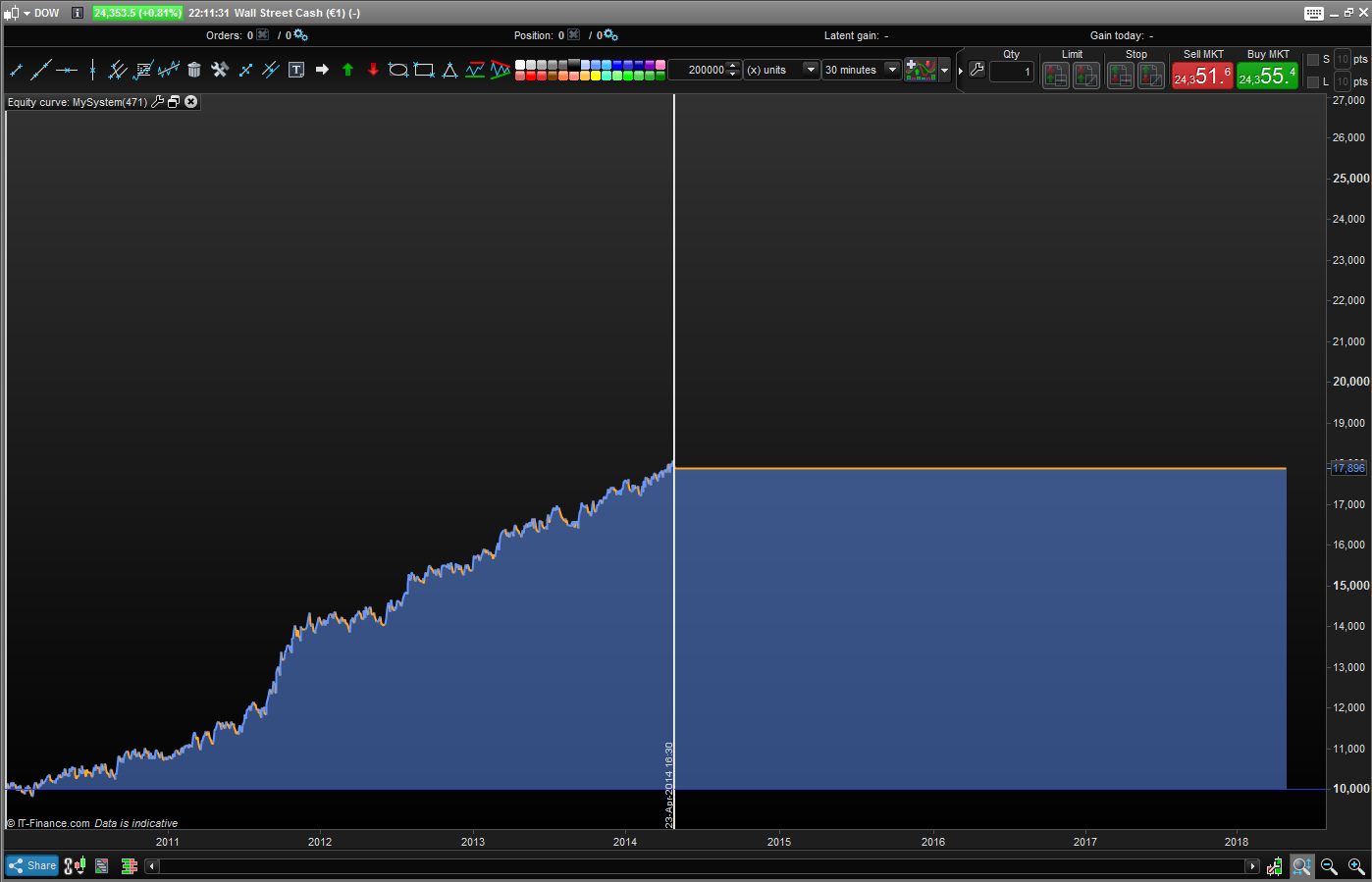This screenshot has width=1372, height=882.
Task: Click the scrollbar left arrow
Action: 152,866
